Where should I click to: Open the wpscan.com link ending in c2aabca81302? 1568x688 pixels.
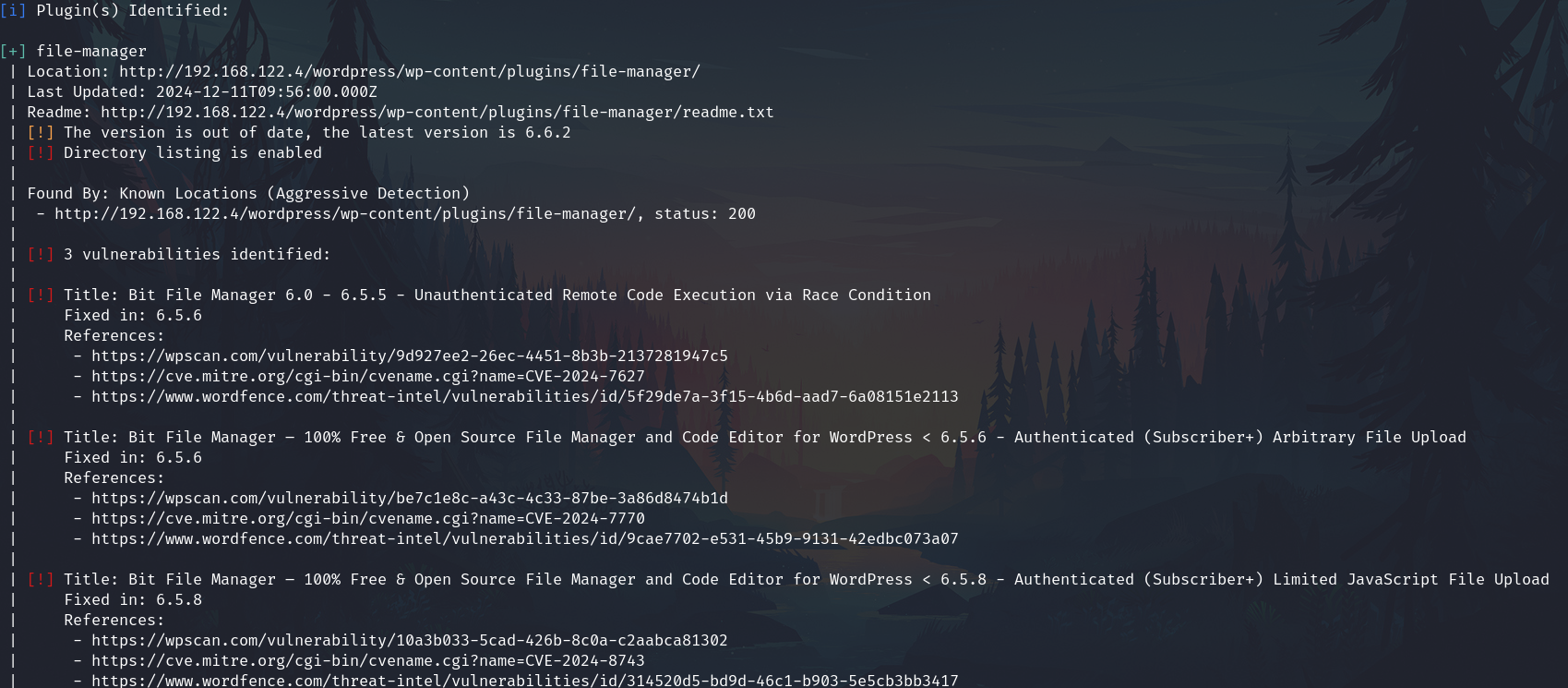pyautogui.click(x=409, y=641)
